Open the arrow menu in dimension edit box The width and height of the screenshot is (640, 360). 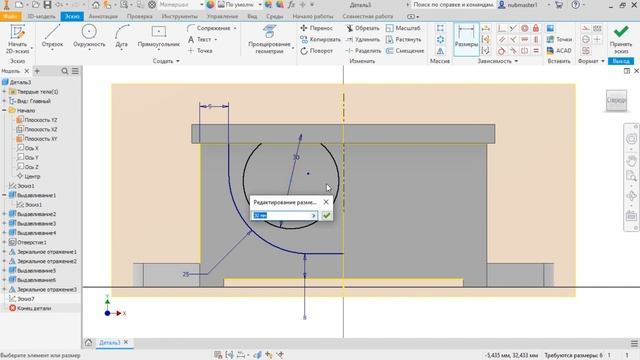pyautogui.click(x=314, y=216)
